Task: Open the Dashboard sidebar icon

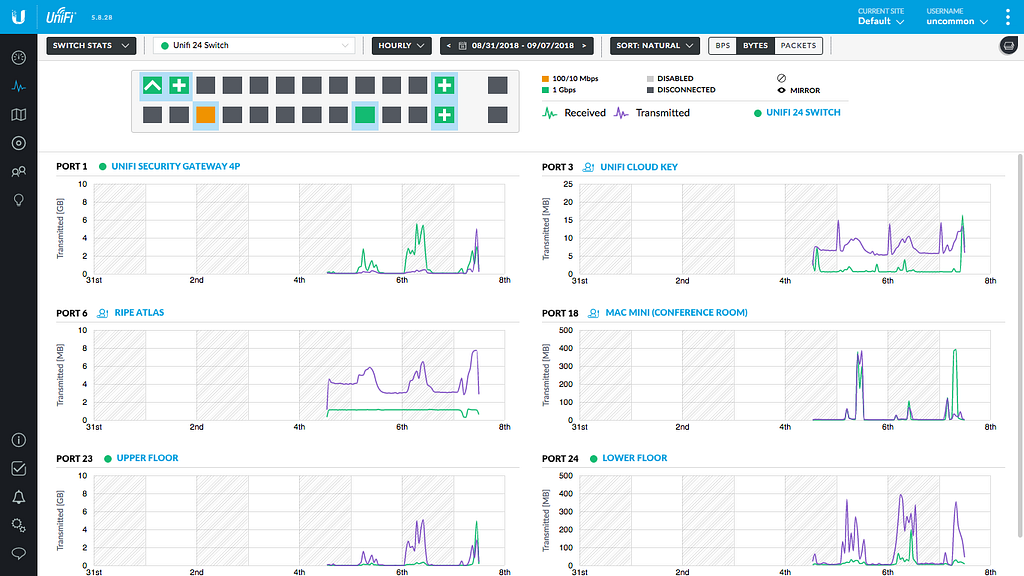Action: point(18,57)
